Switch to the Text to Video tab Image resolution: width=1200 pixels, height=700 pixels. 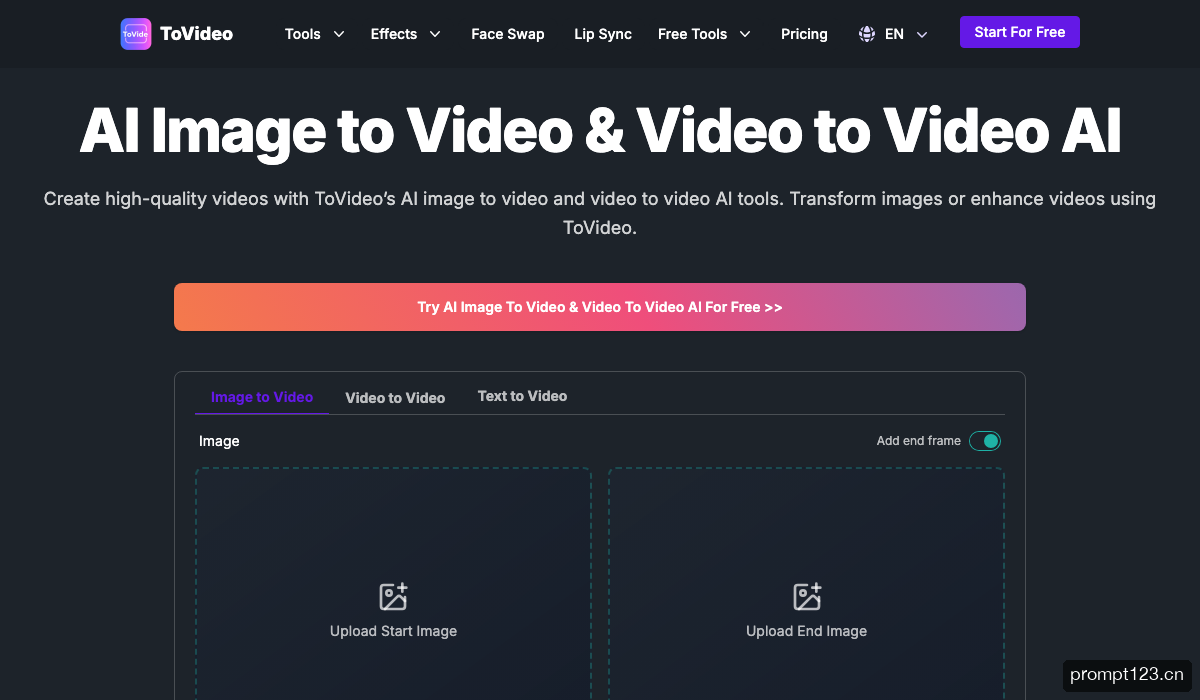[522, 396]
